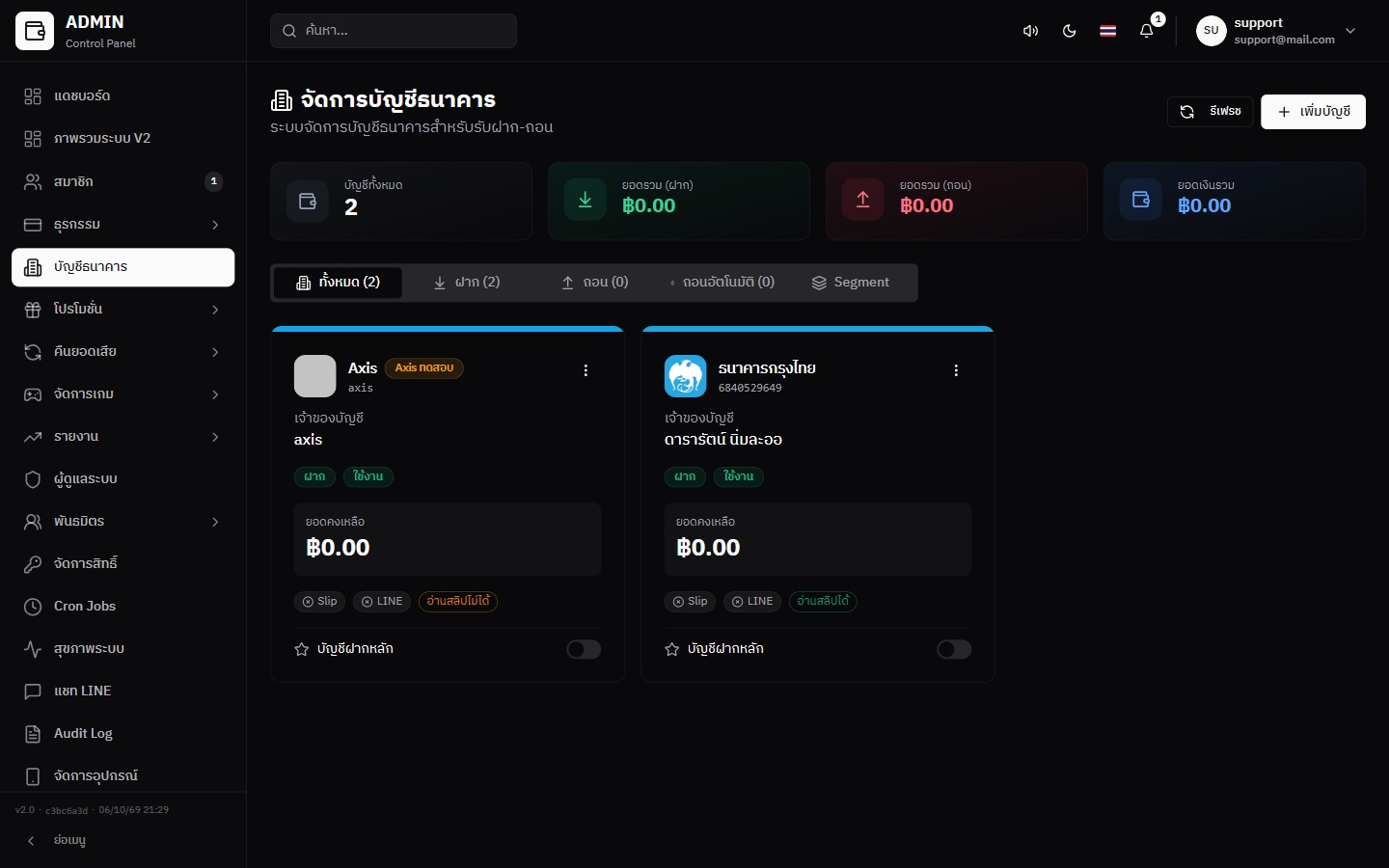Open สุขภาพระบบ in the sidebar
The image size is (1389, 868).
pyautogui.click(x=123, y=649)
